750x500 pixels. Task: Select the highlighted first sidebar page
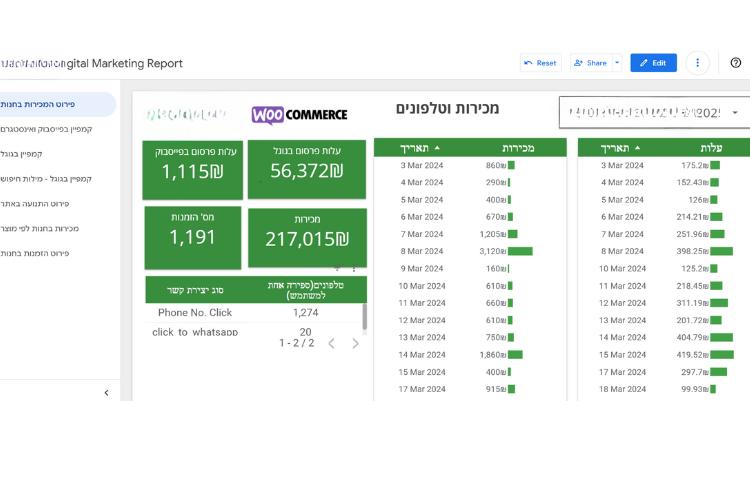pyautogui.click(x=57, y=104)
